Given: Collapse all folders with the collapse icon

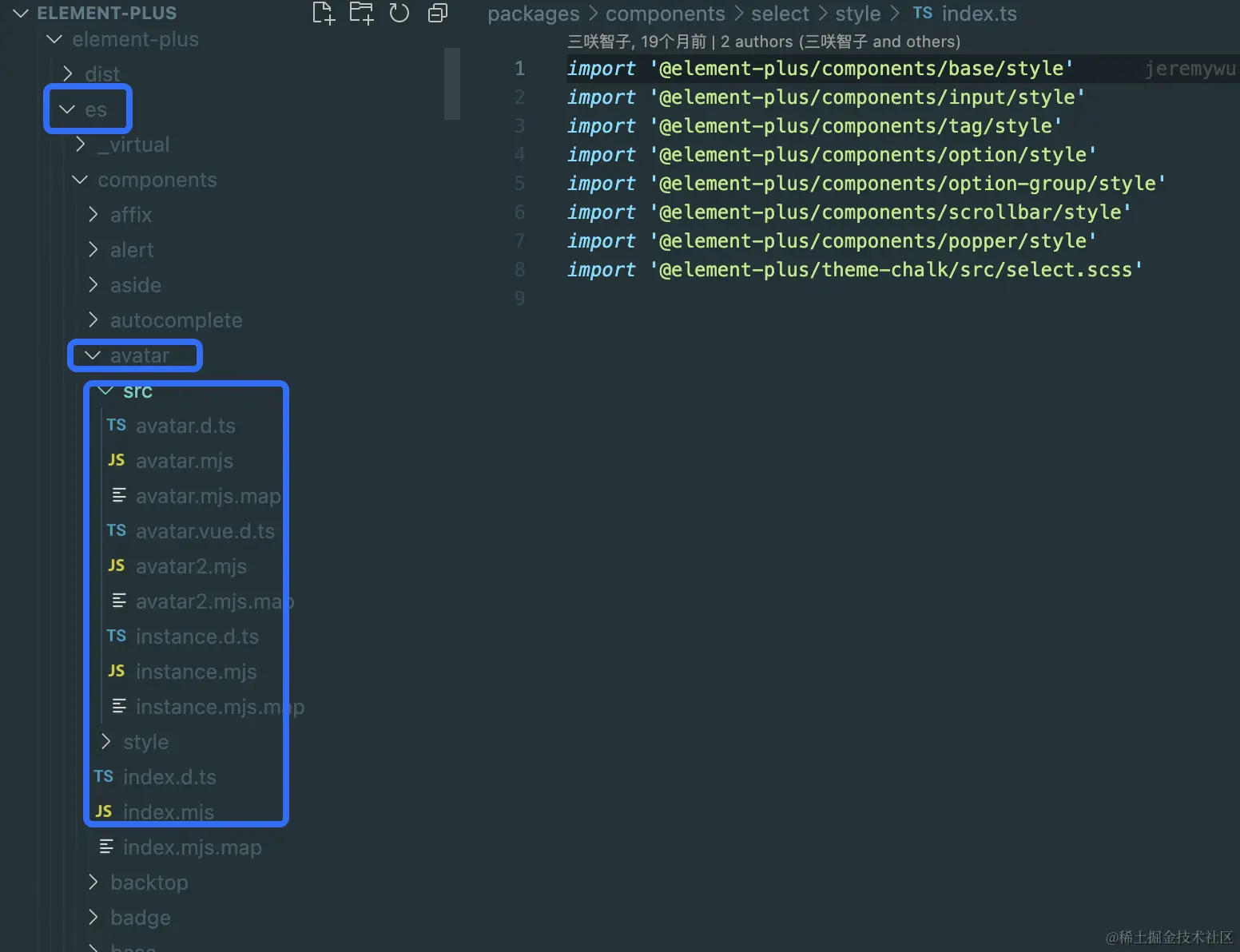Looking at the screenshot, I should 437,13.
